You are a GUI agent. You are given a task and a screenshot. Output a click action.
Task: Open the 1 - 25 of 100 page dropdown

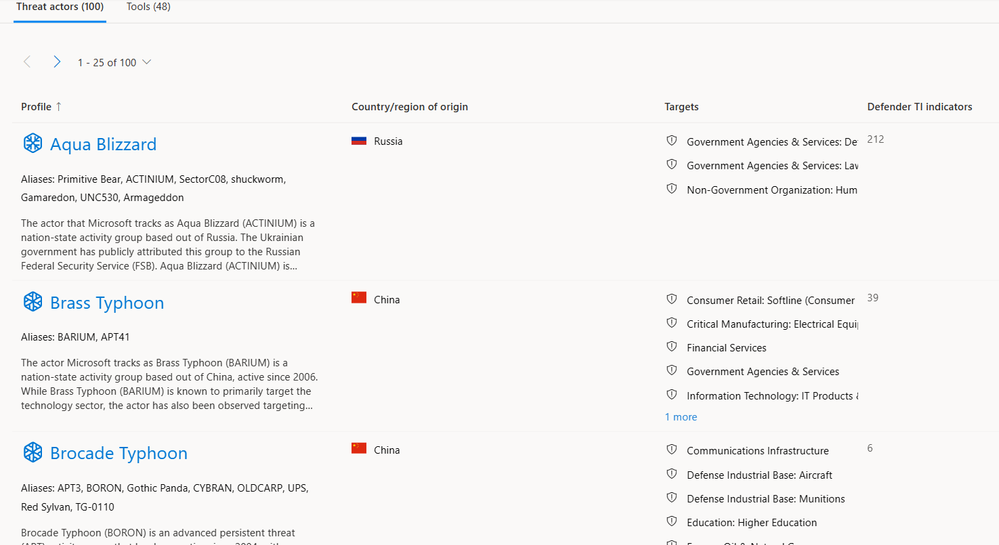coord(114,62)
